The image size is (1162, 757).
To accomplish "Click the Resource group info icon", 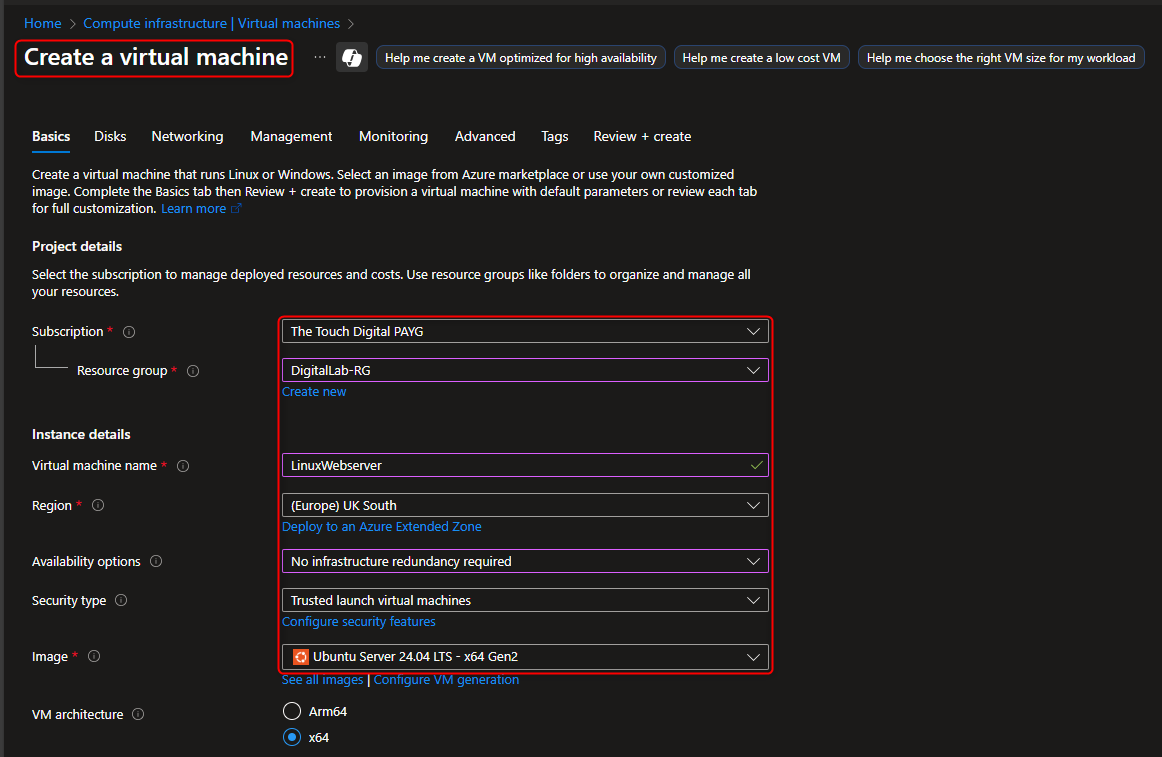I will click(192, 370).
